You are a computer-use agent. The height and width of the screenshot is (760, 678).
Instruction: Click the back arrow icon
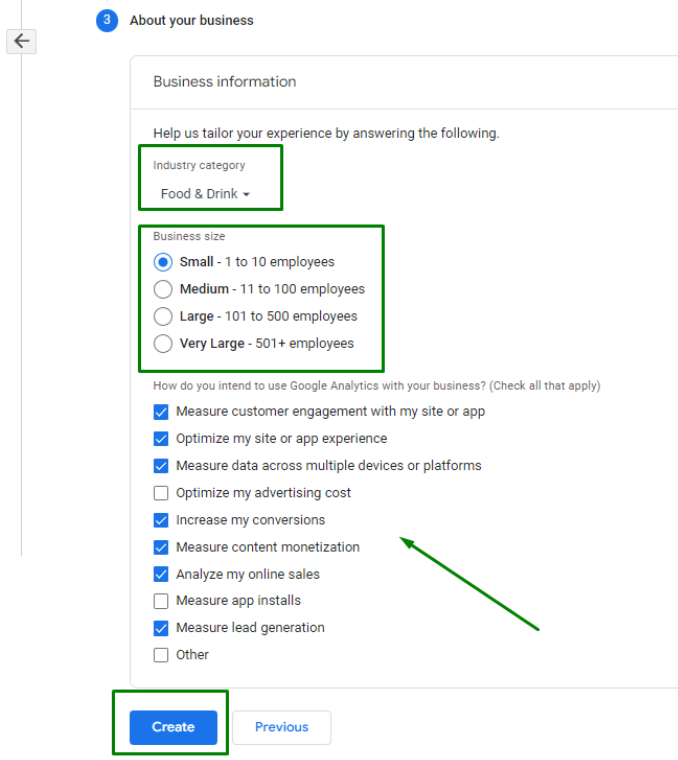[21, 41]
